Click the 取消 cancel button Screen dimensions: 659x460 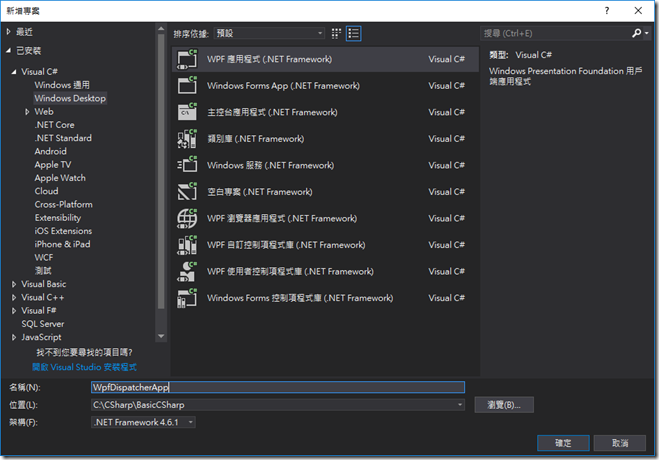[620, 443]
